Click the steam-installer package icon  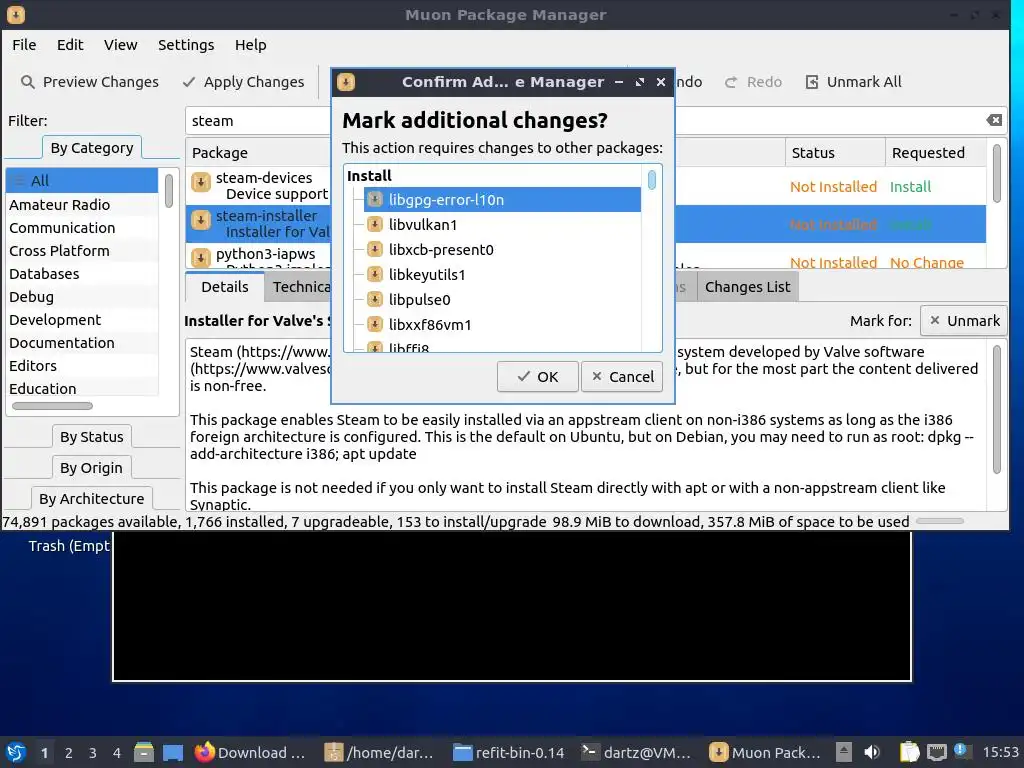[201, 220]
